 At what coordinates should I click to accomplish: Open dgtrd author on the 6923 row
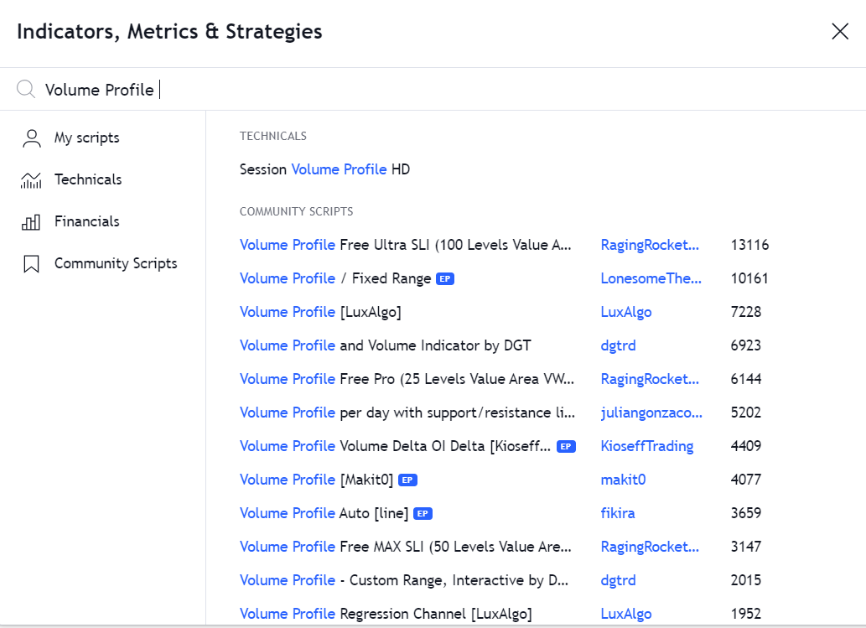pyautogui.click(x=618, y=346)
